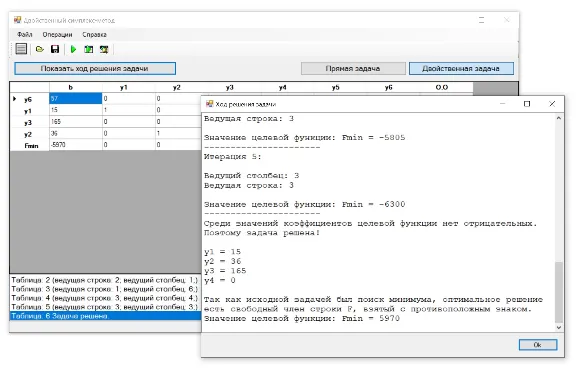Save using the floppy disk icon
This screenshot has width=576, height=370.
55,49
